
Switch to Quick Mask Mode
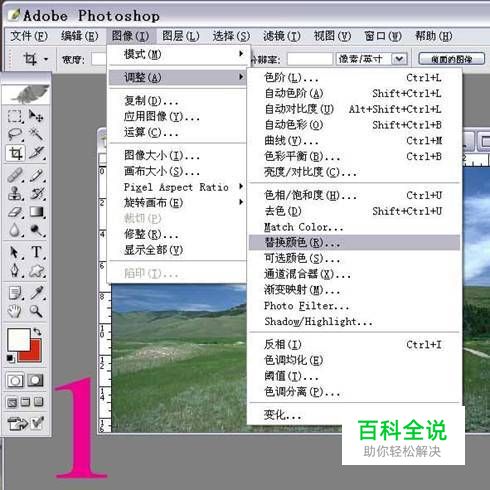point(35,380)
